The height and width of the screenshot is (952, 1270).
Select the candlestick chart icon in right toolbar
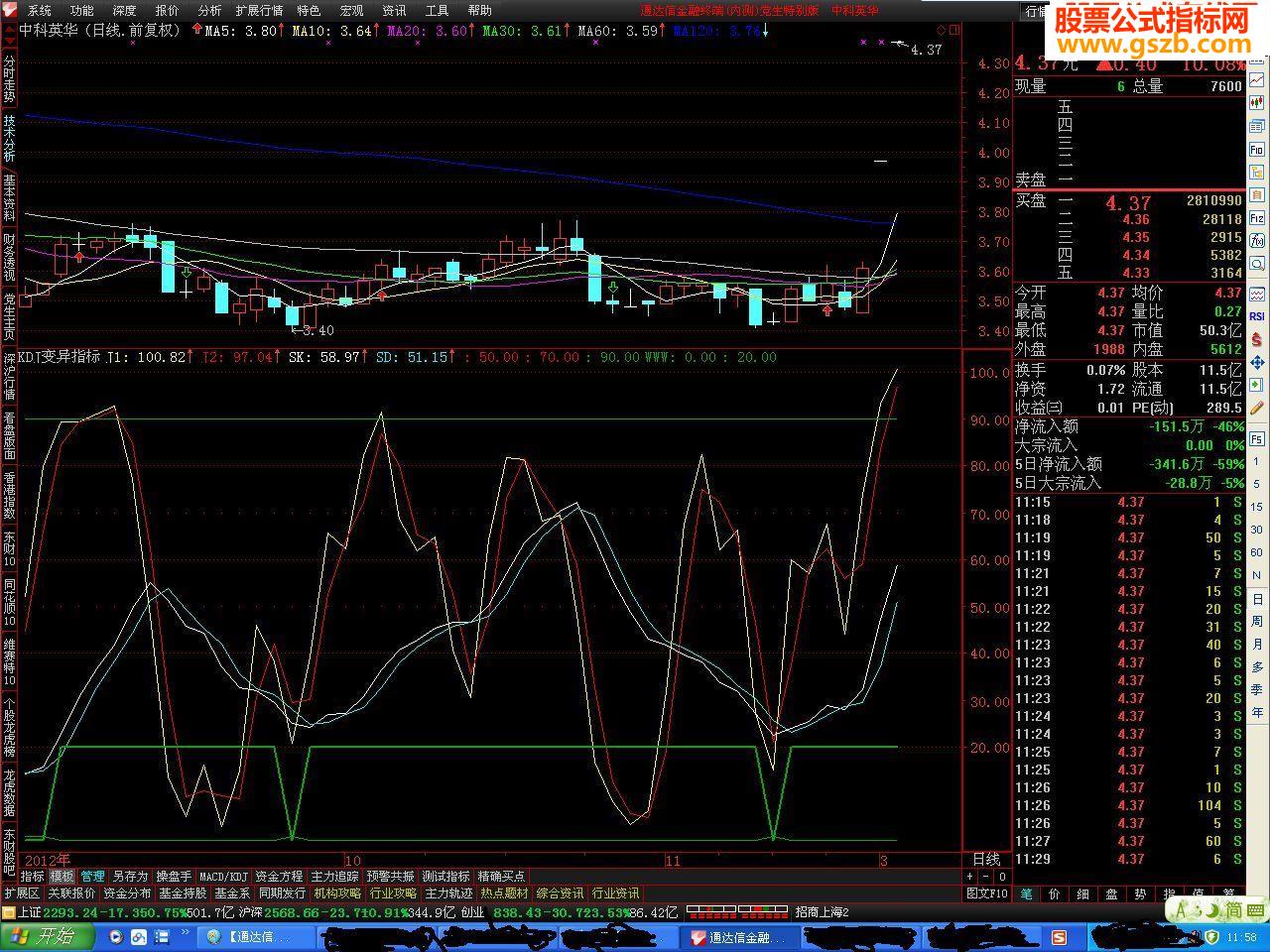[1257, 102]
